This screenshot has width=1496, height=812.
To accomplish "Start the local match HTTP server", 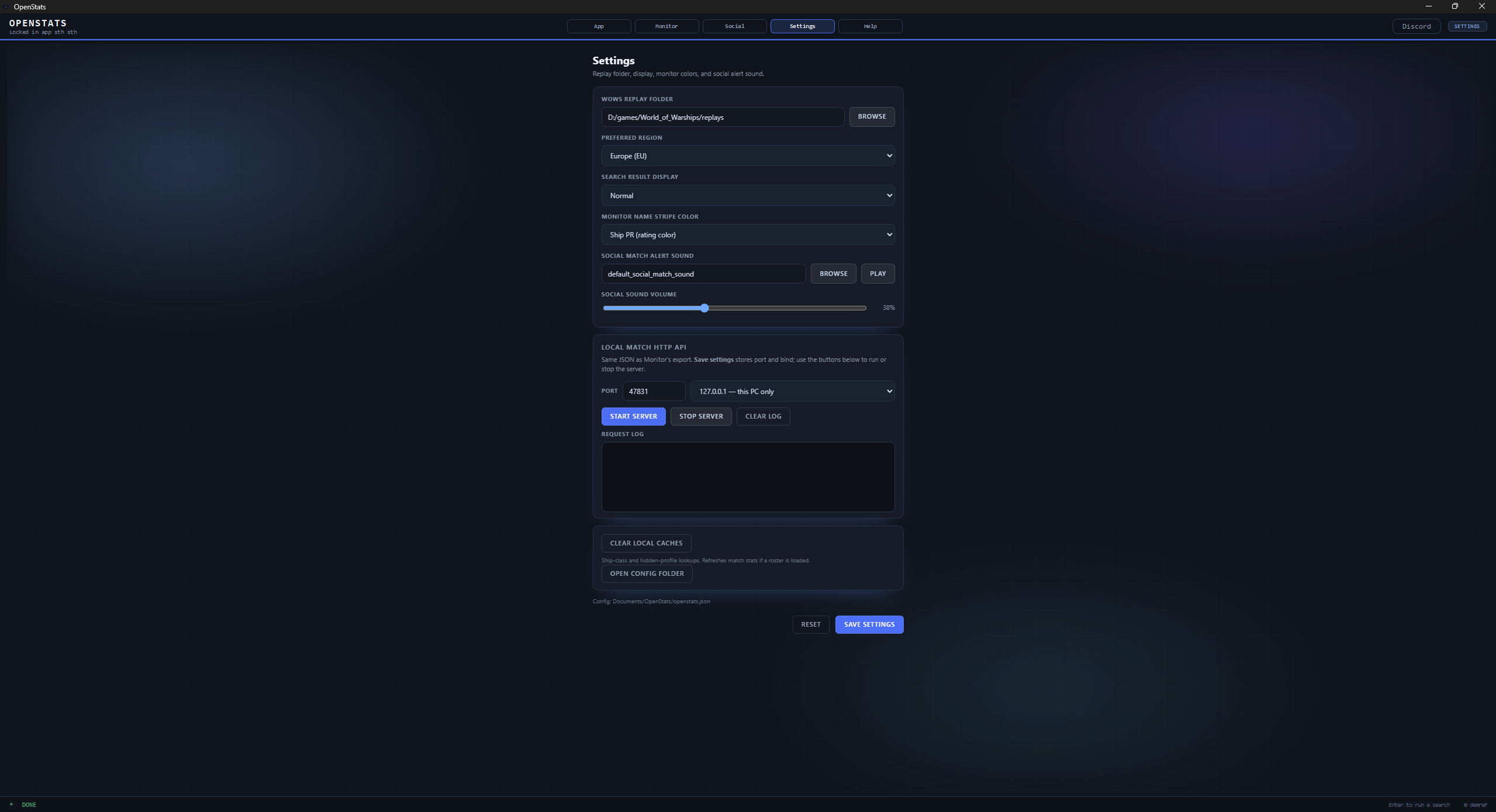I will pos(633,416).
